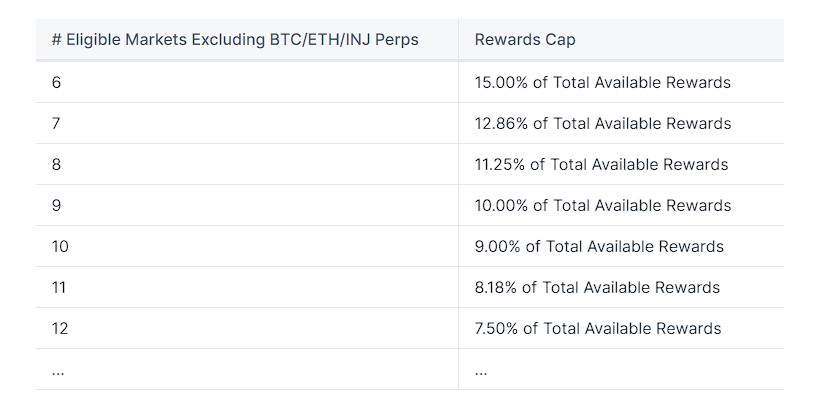
Task: Select the cell showing 12 eligible markets
Action: click(60, 328)
